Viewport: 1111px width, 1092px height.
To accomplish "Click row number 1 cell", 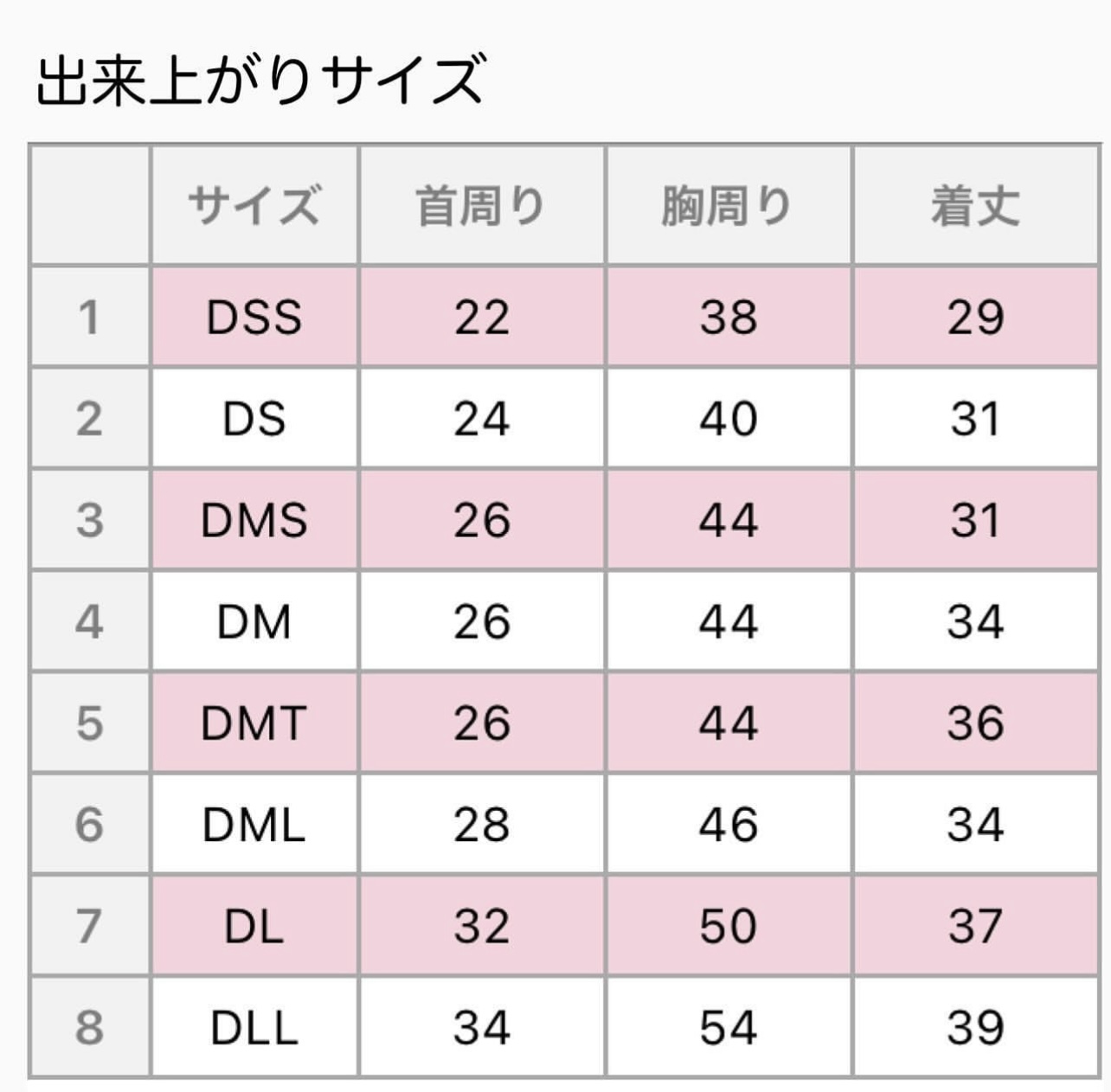I will click(x=89, y=317).
